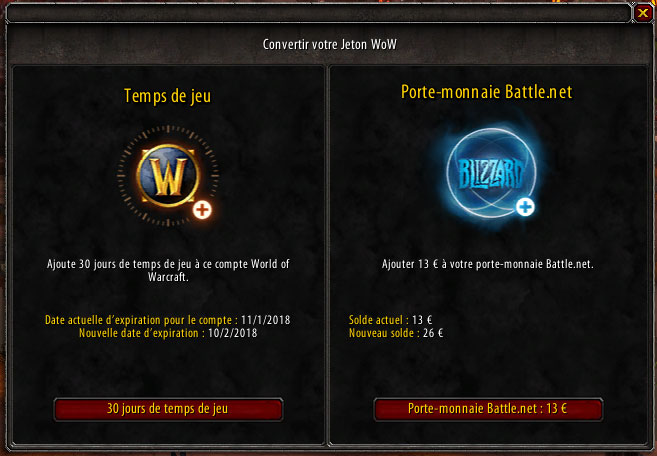
Task: Click the Temps de jeu heading
Action: tap(168, 96)
